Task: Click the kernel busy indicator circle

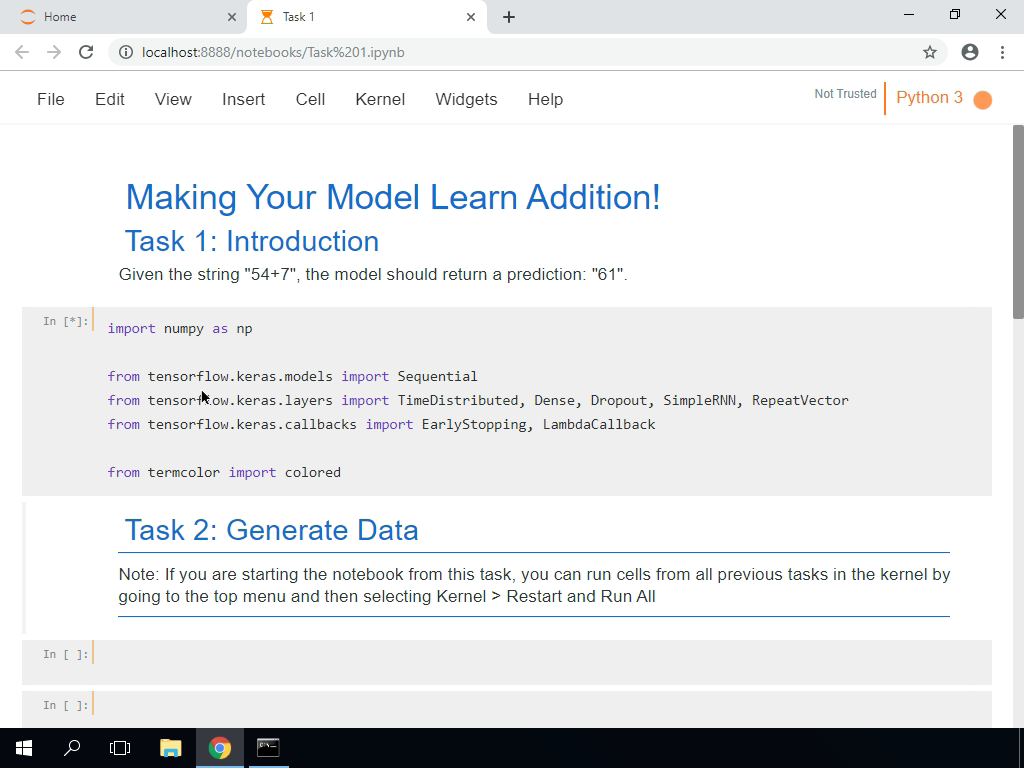Action: [x=984, y=100]
